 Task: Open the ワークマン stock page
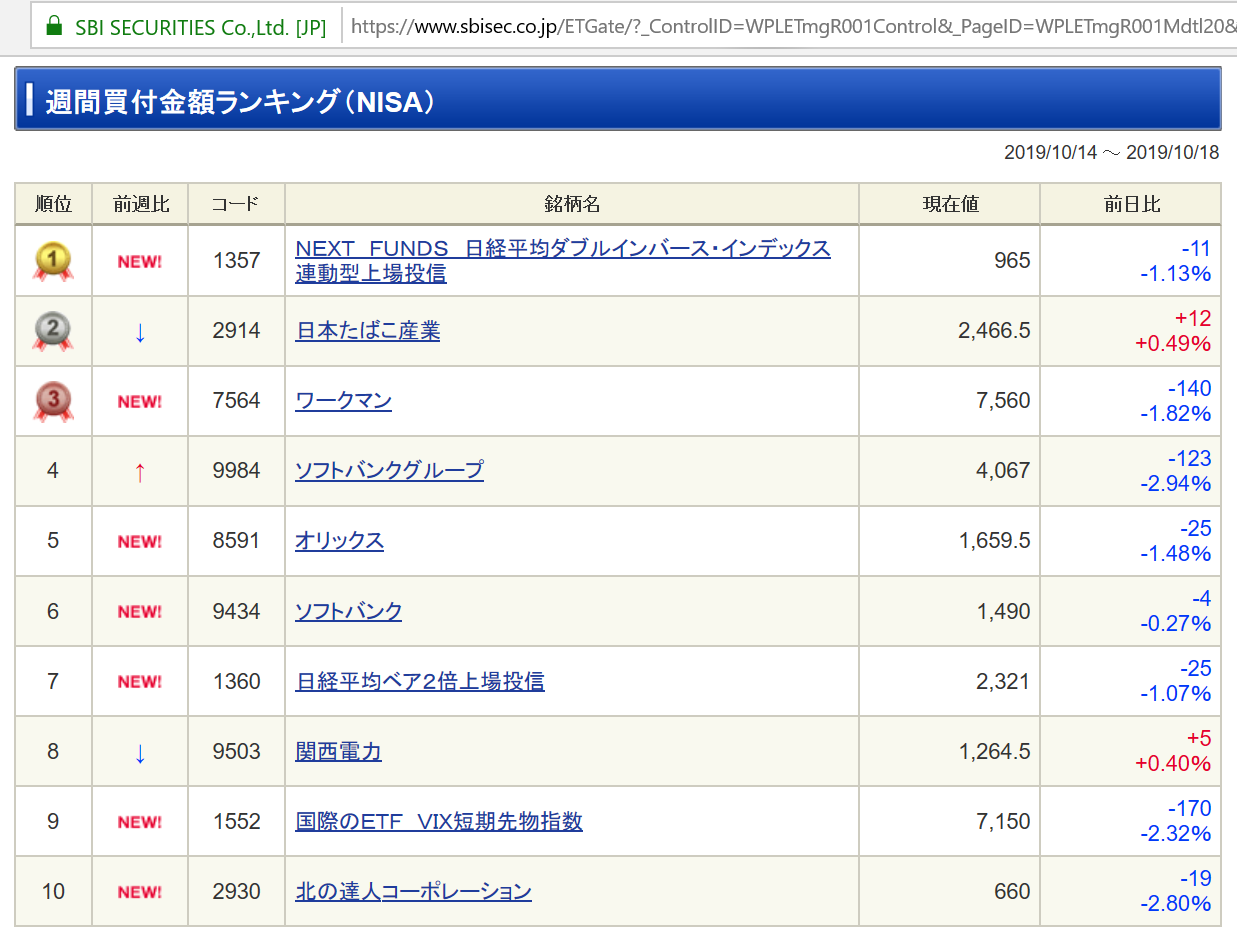pos(343,401)
